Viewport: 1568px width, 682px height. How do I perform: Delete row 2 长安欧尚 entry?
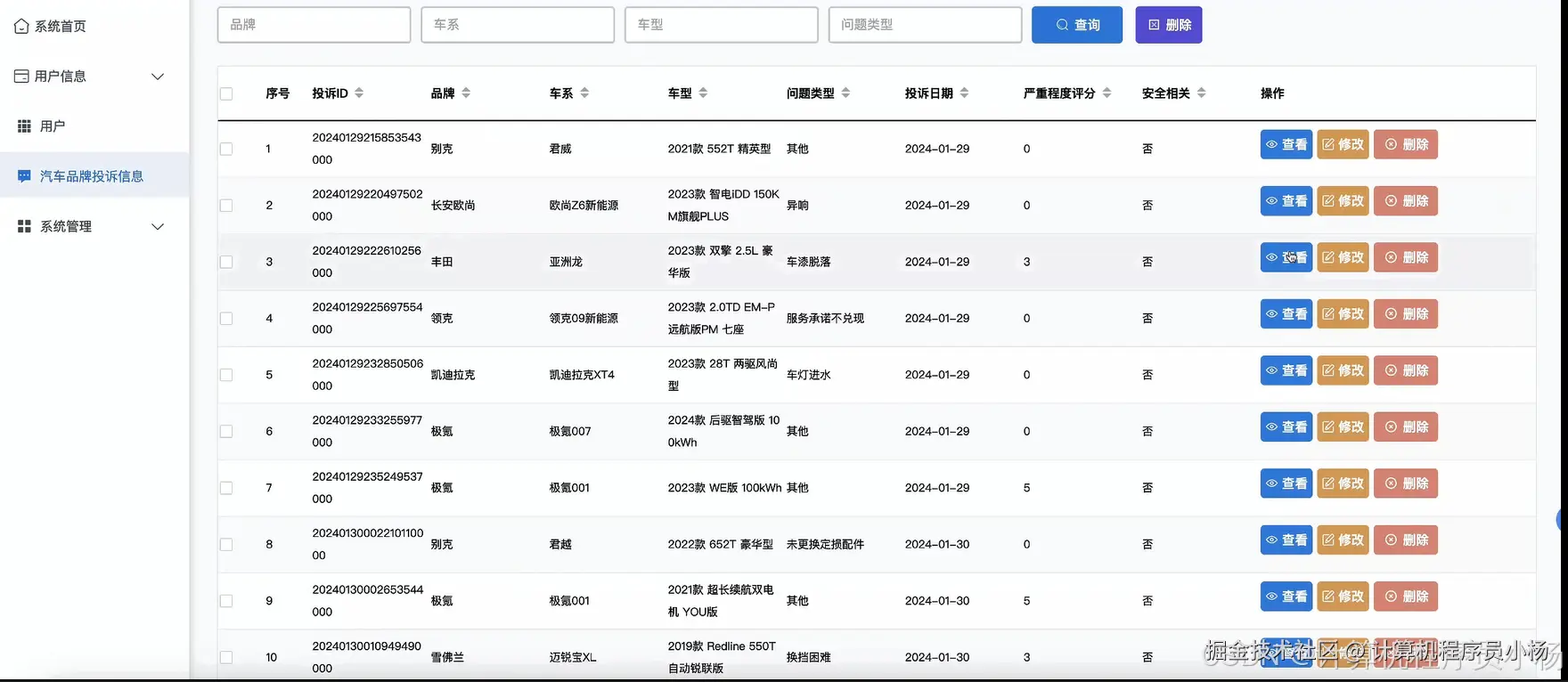tap(1406, 201)
